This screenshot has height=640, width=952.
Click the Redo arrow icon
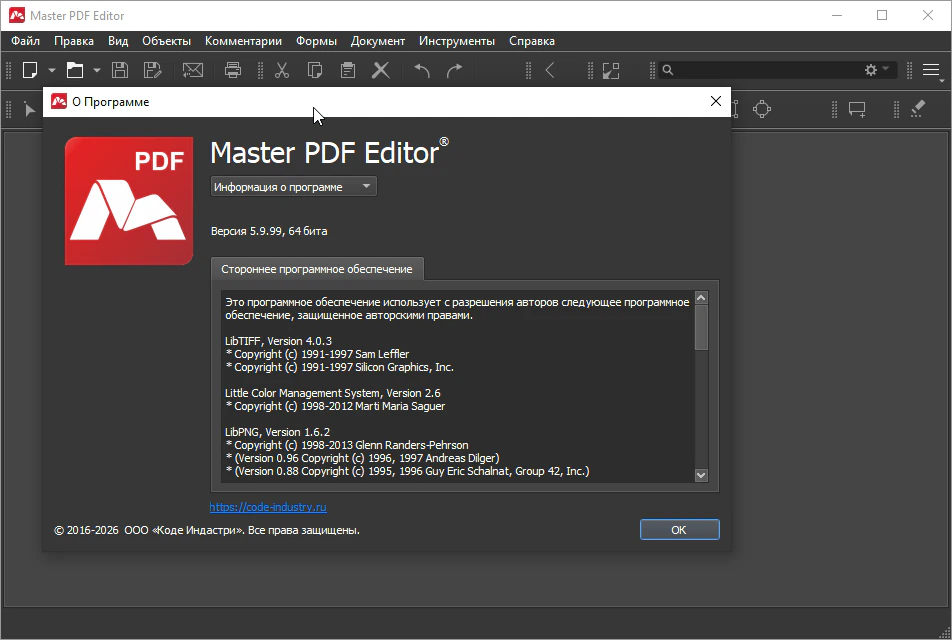pyautogui.click(x=454, y=70)
